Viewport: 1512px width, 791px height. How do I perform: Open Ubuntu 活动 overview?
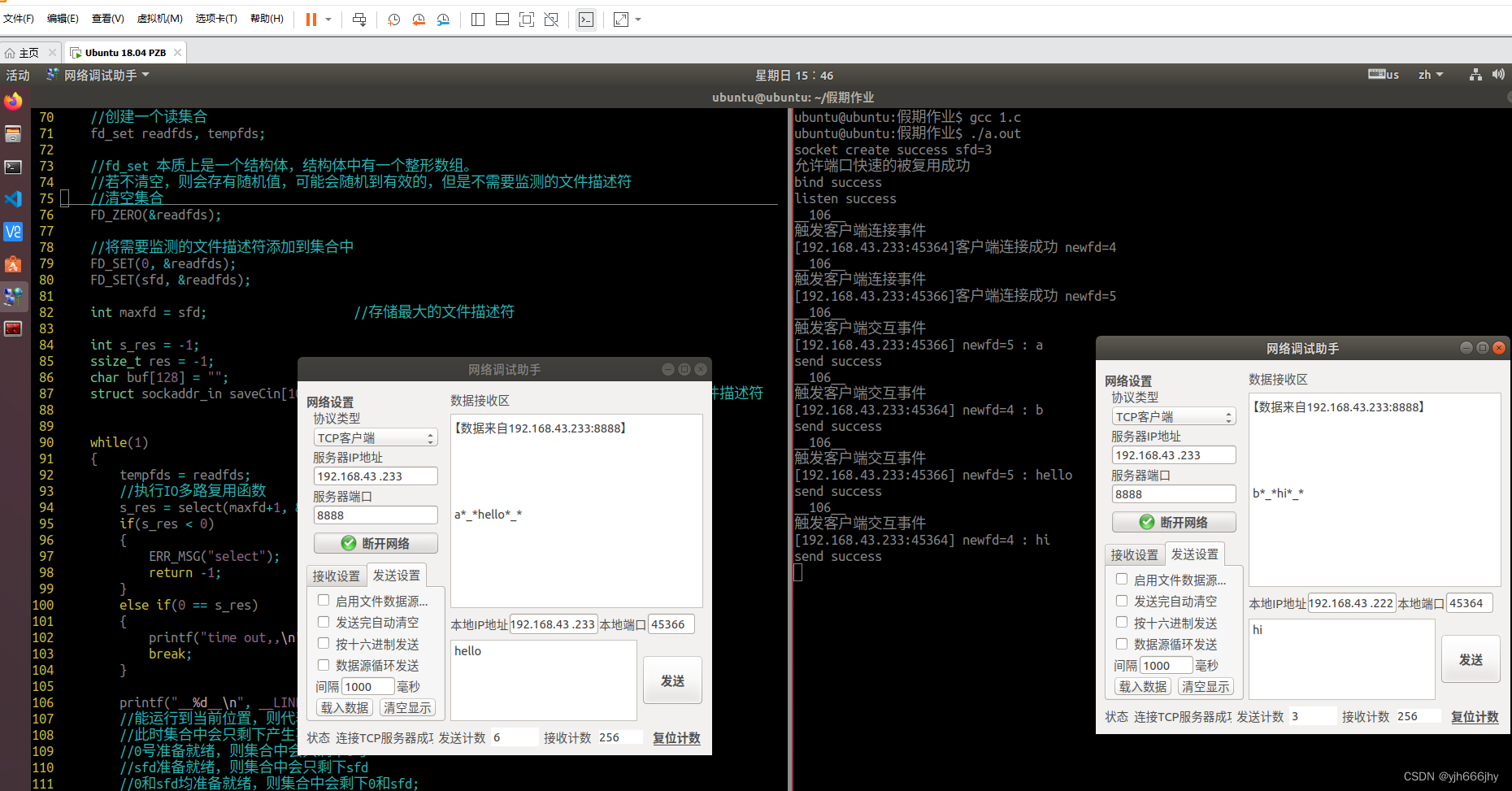18,76
